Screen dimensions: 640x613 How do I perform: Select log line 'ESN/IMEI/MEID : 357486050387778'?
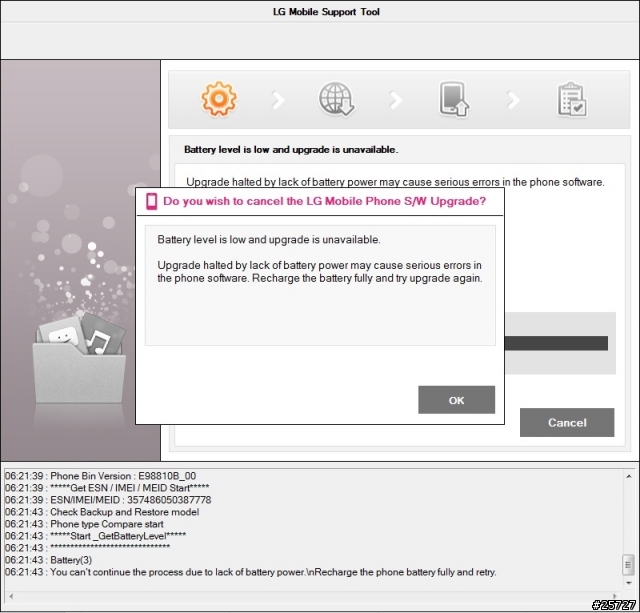coord(108,500)
